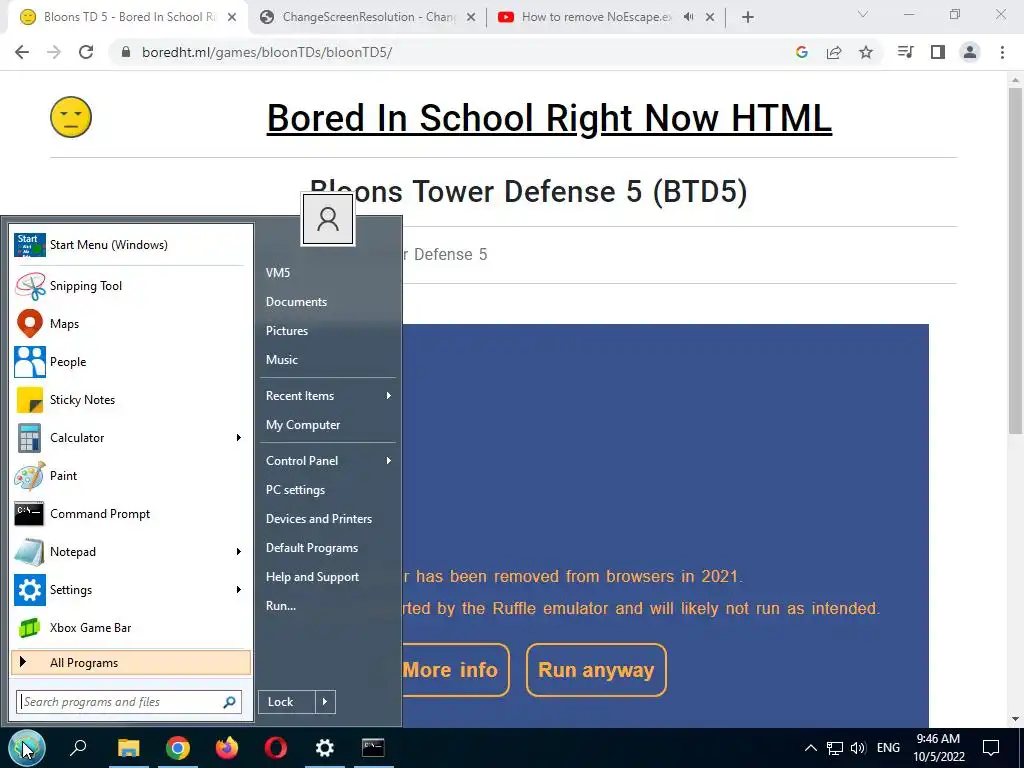This screenshot has height=768, width=1024.
Task: Click the Chrome profile avatar
Action: click(970, 52)
